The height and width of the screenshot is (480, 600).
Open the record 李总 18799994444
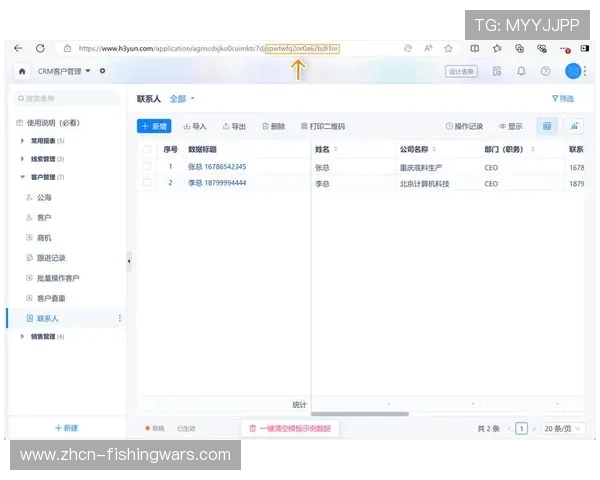click(217, 183)
